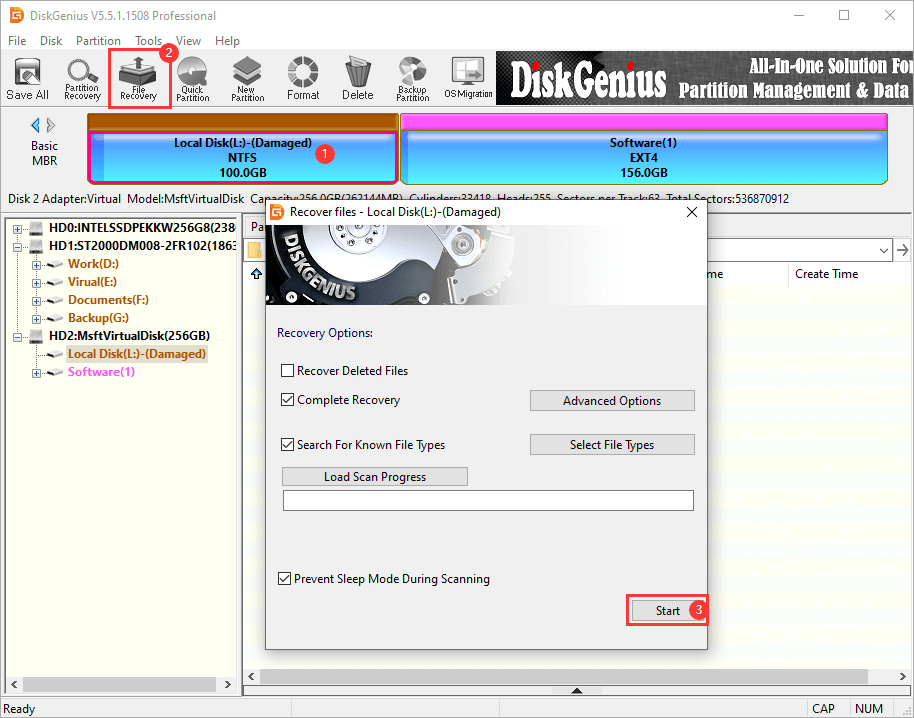Click the Select File Types button
The height and width of the screenshot is (718, 914).
pos(612,445)
